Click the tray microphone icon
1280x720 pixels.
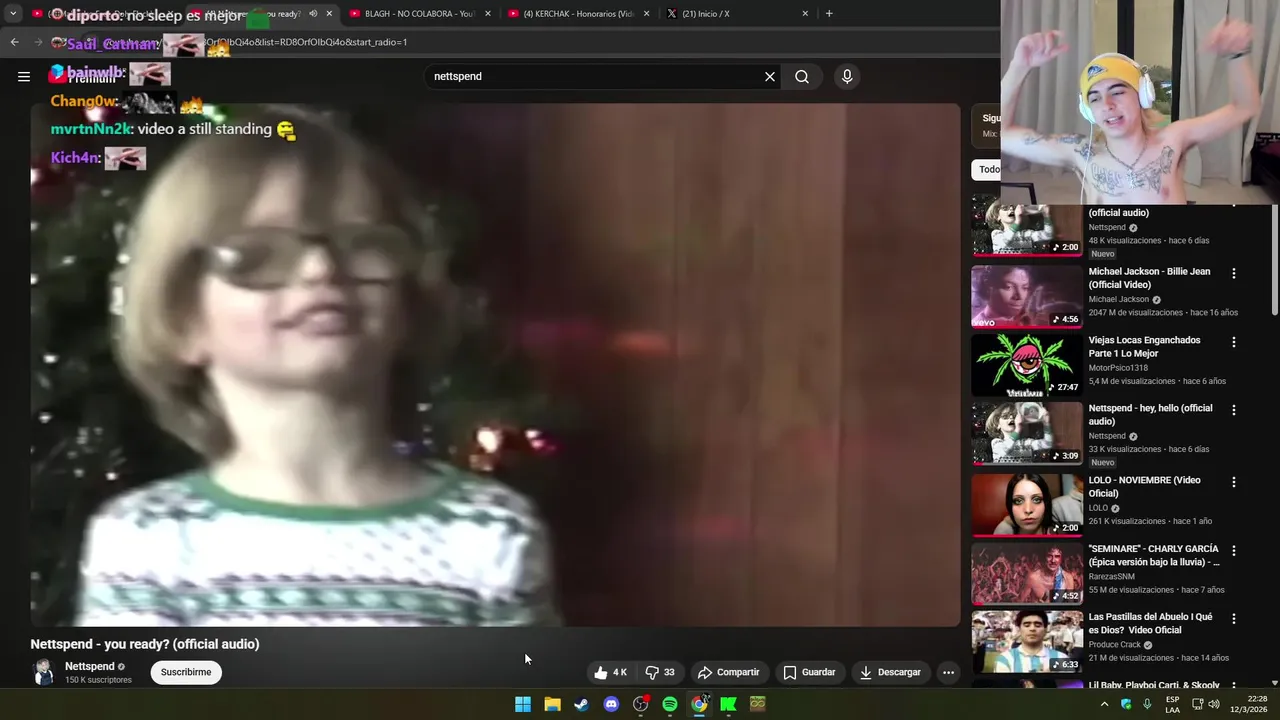[1147, 704]
